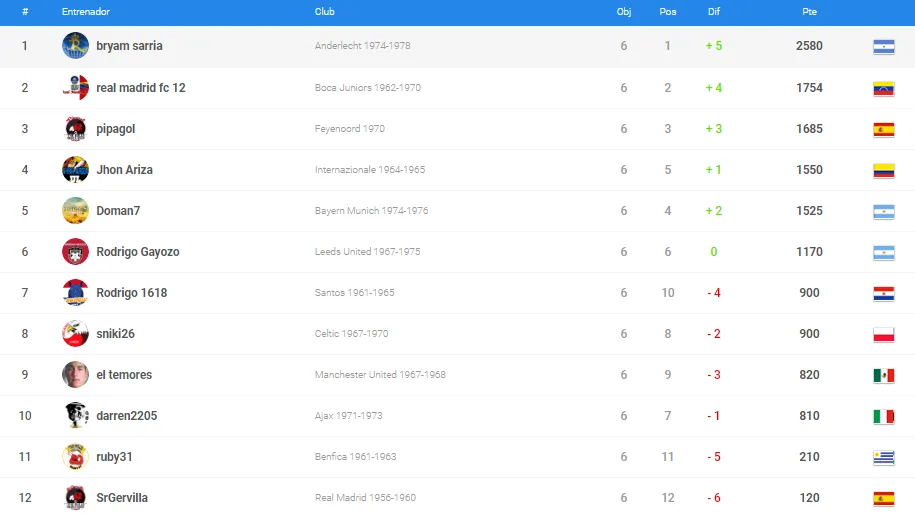Click club Leeds United 1967-1975
The width and height of the screenshot is (915, 517).
tap(367, 251)
